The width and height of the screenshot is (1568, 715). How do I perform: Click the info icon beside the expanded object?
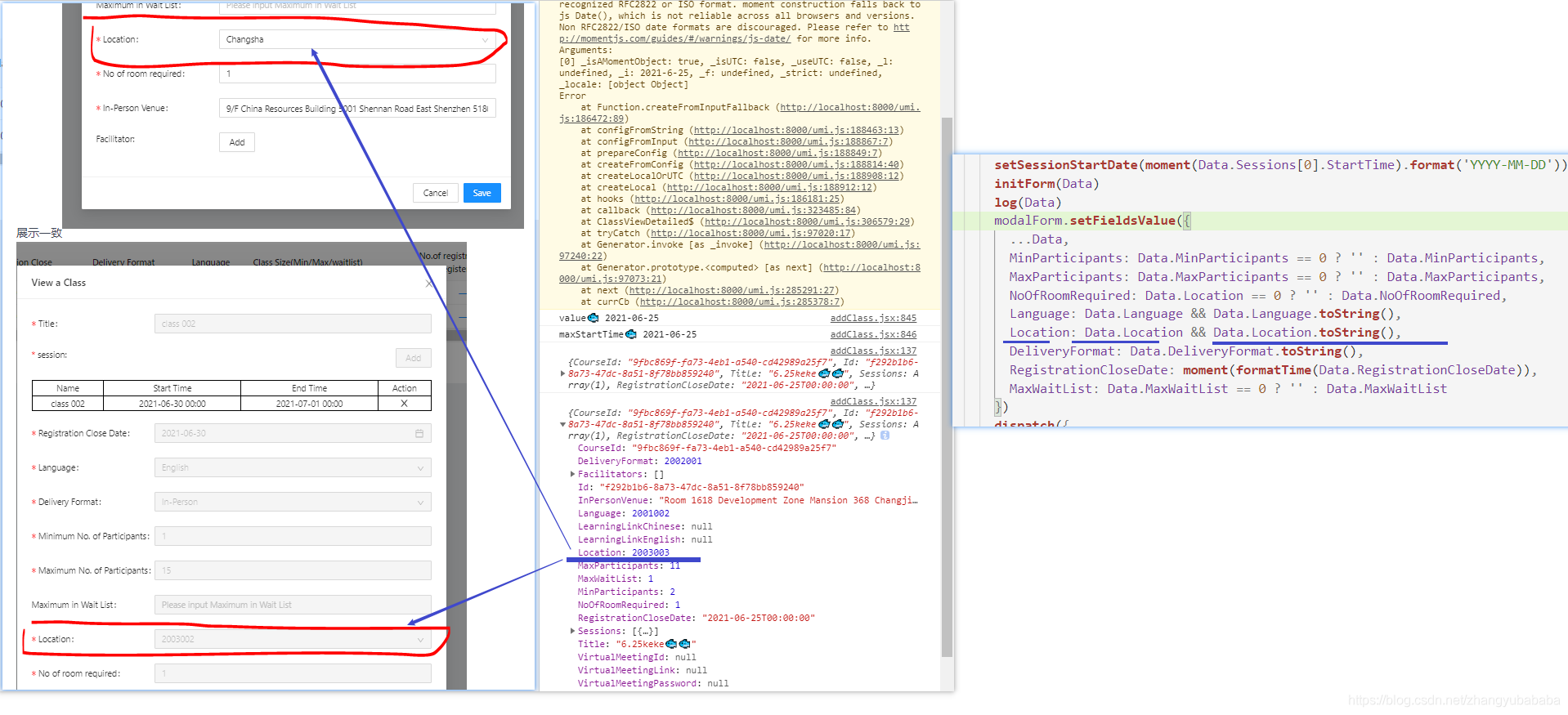pos(885,436)
